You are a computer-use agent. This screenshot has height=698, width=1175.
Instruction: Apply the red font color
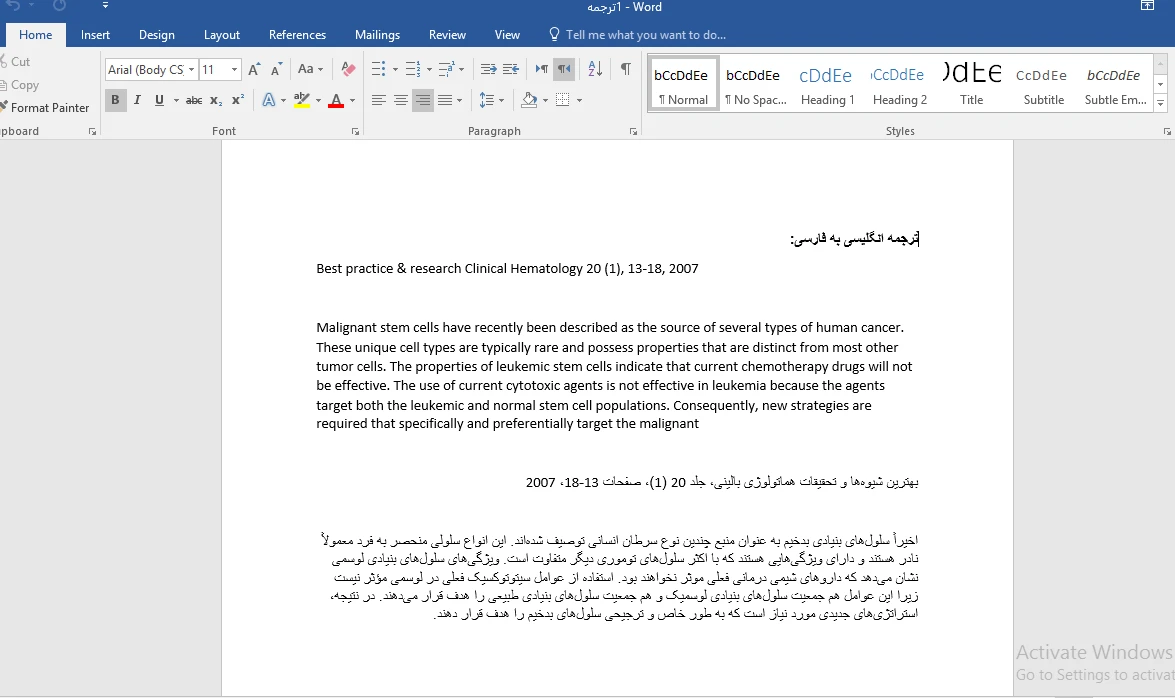click(335, 100)
